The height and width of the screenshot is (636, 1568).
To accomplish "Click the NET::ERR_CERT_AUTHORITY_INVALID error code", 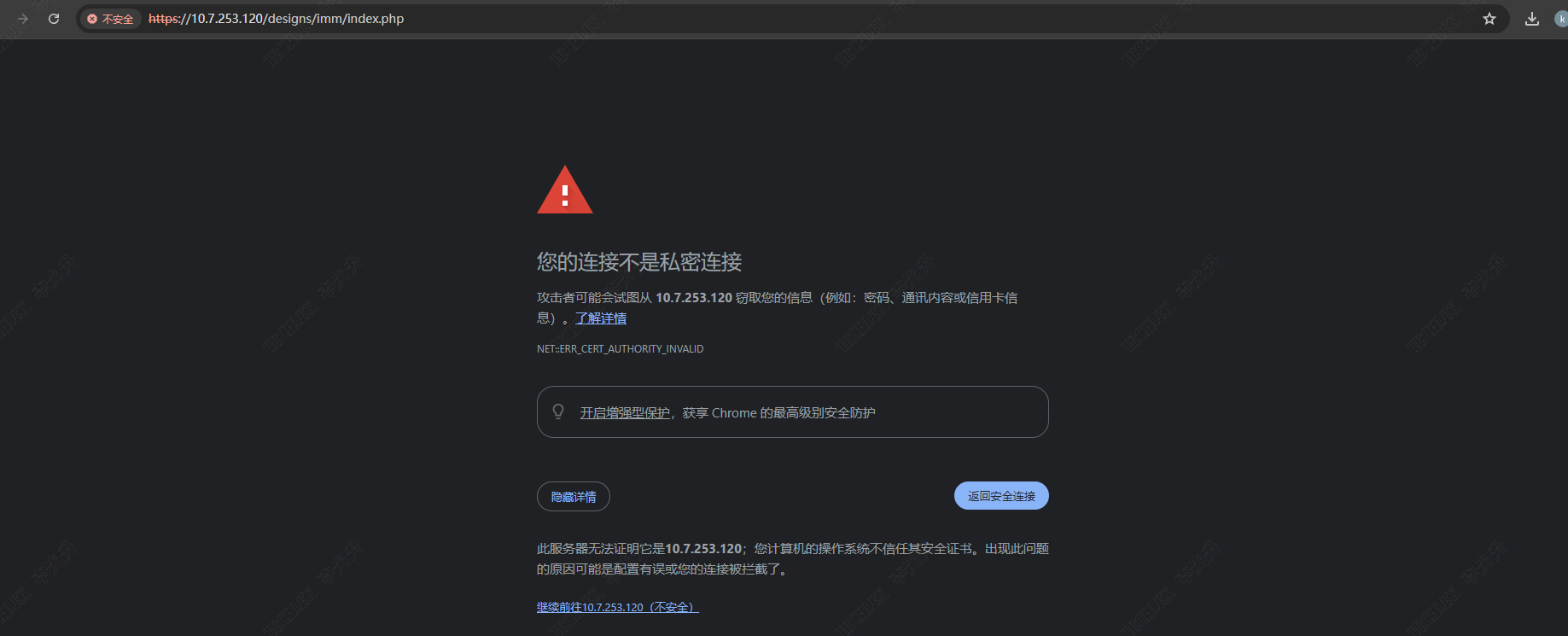I will click(620, 349).
